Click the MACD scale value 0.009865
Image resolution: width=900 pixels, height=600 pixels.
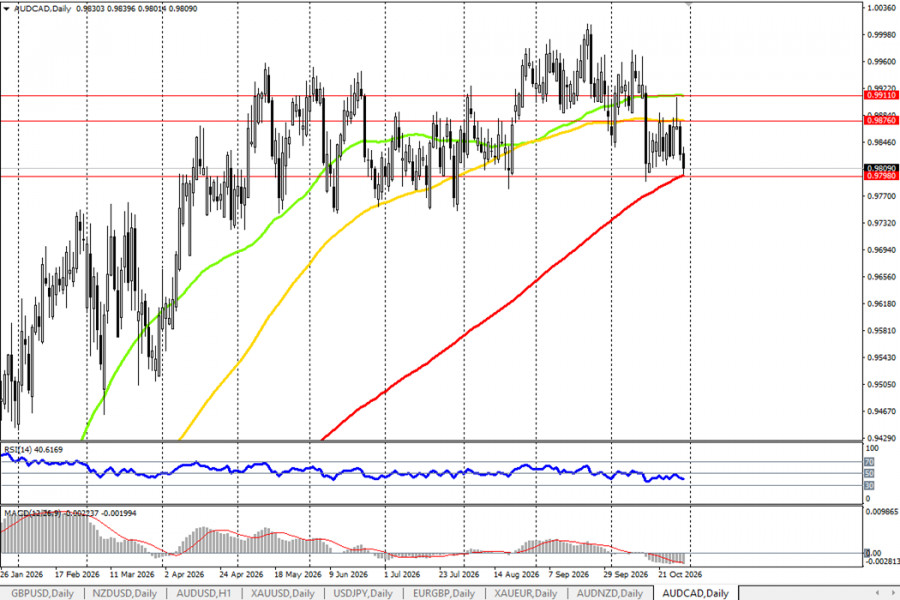tap(882, 513)
